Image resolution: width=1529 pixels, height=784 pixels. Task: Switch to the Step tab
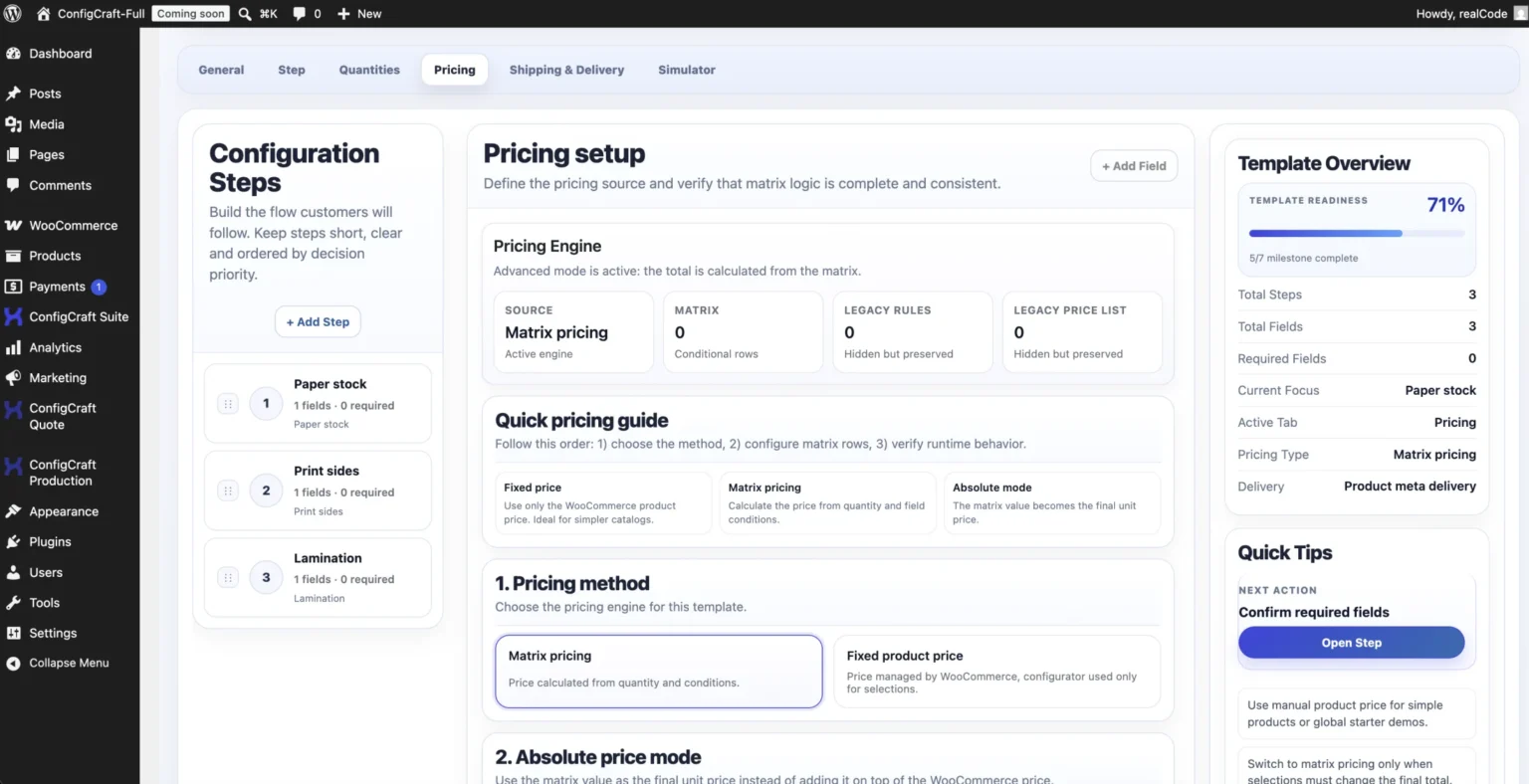point(292,70)
